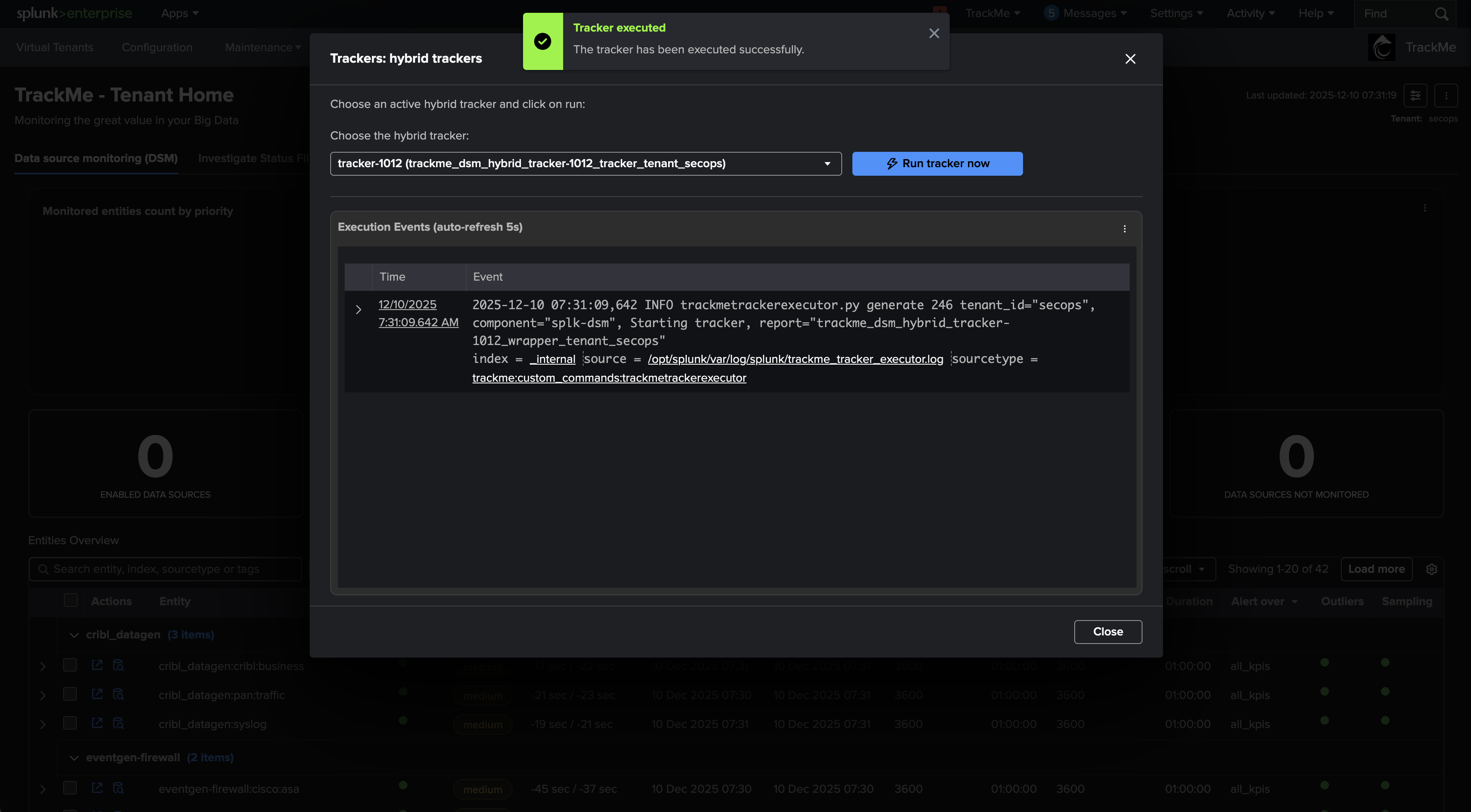1471x812 pixels.
Task: Open the top-right vertical dots menu
Action: pos(1446,96)
